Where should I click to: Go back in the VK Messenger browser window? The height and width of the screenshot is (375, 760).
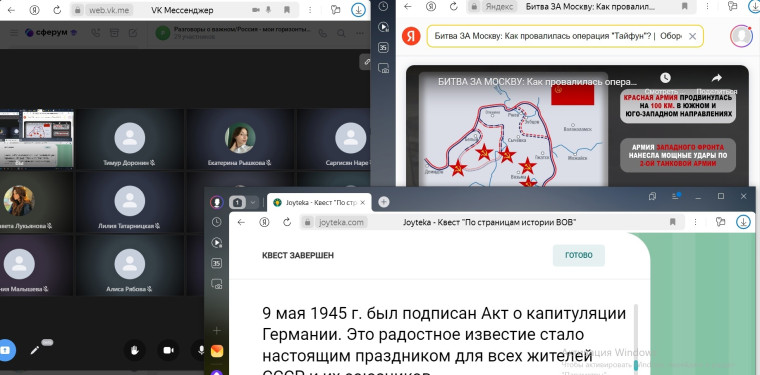pos(11,10)
